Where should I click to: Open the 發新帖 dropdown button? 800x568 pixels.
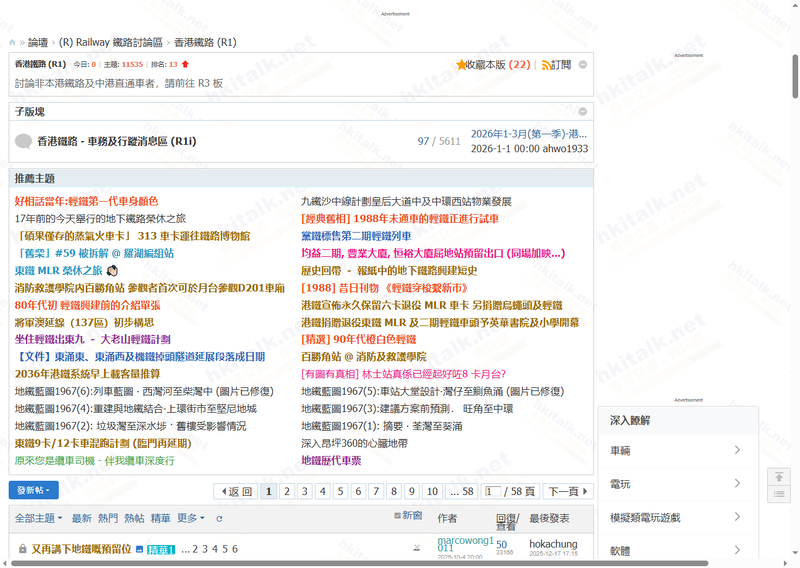pyautogui.click(x=34, y=490)
